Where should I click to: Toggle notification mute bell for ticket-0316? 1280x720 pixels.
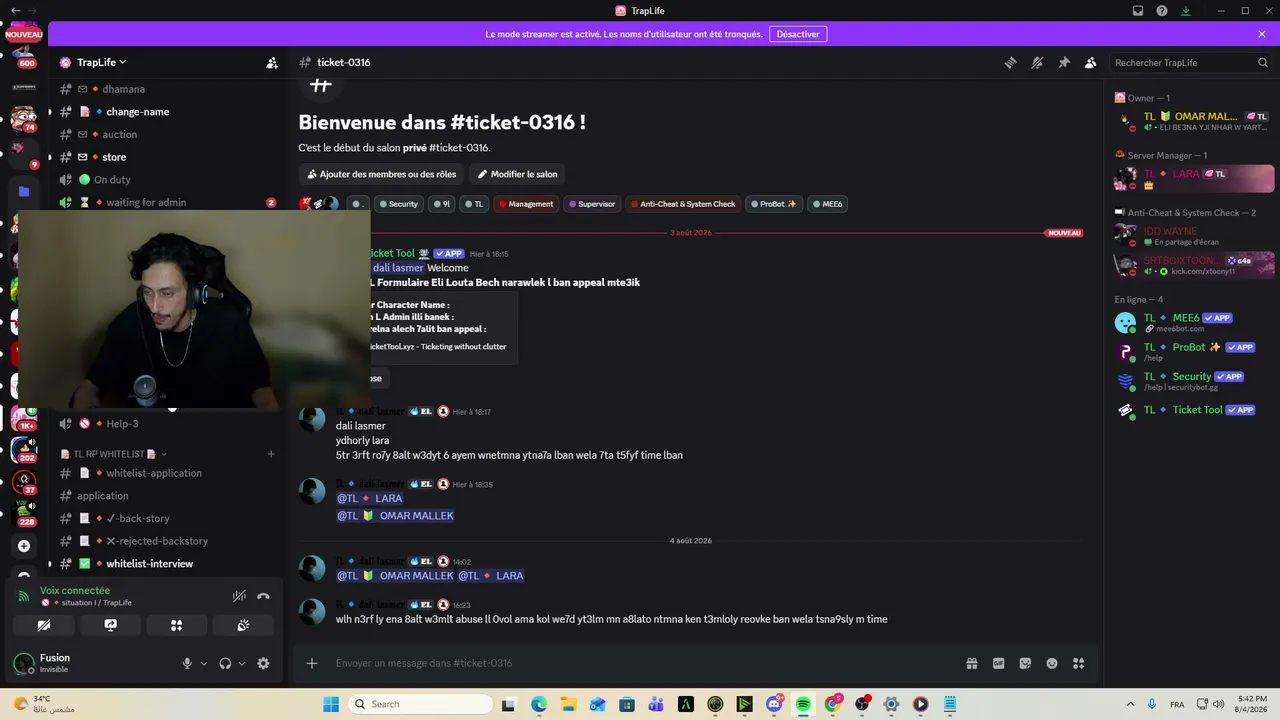(x=1037, y=62)
